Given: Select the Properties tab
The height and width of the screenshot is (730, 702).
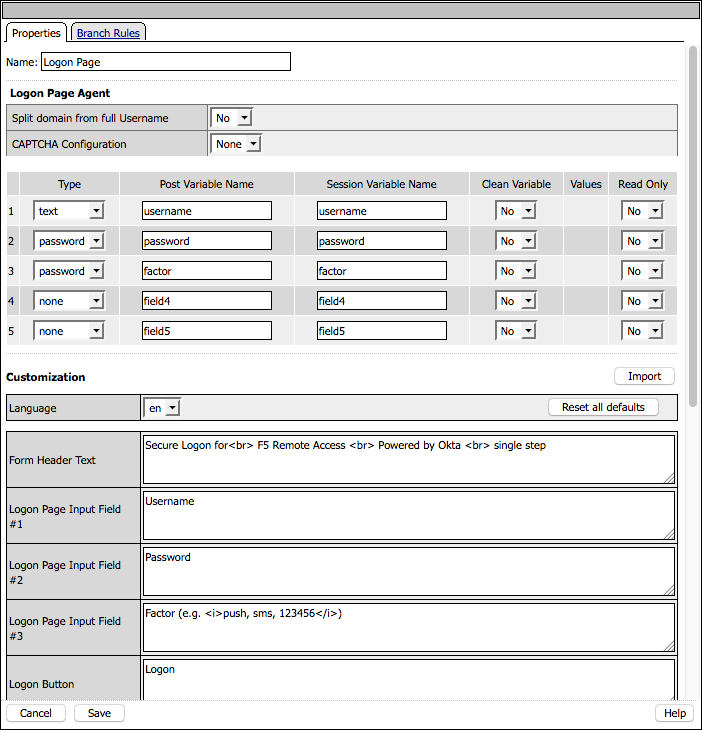Looking at the screenshot, I should click(36, 33).
